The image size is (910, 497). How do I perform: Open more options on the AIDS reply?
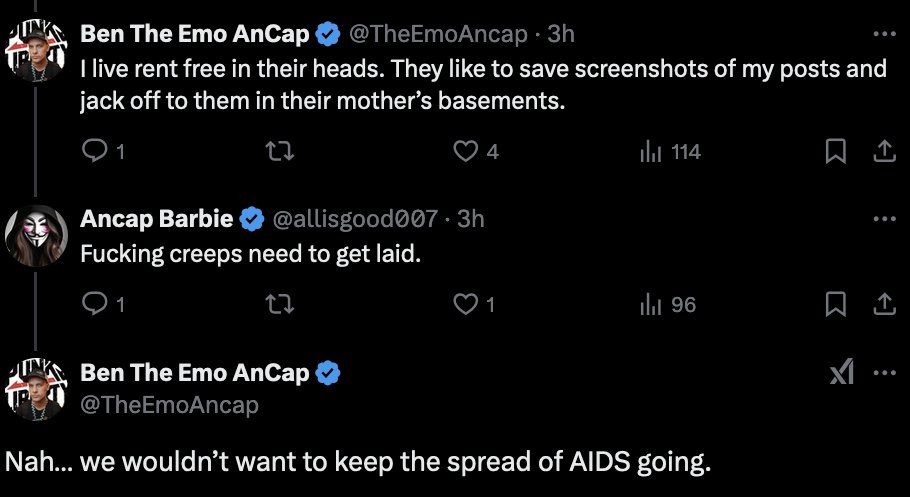[884, 373]
